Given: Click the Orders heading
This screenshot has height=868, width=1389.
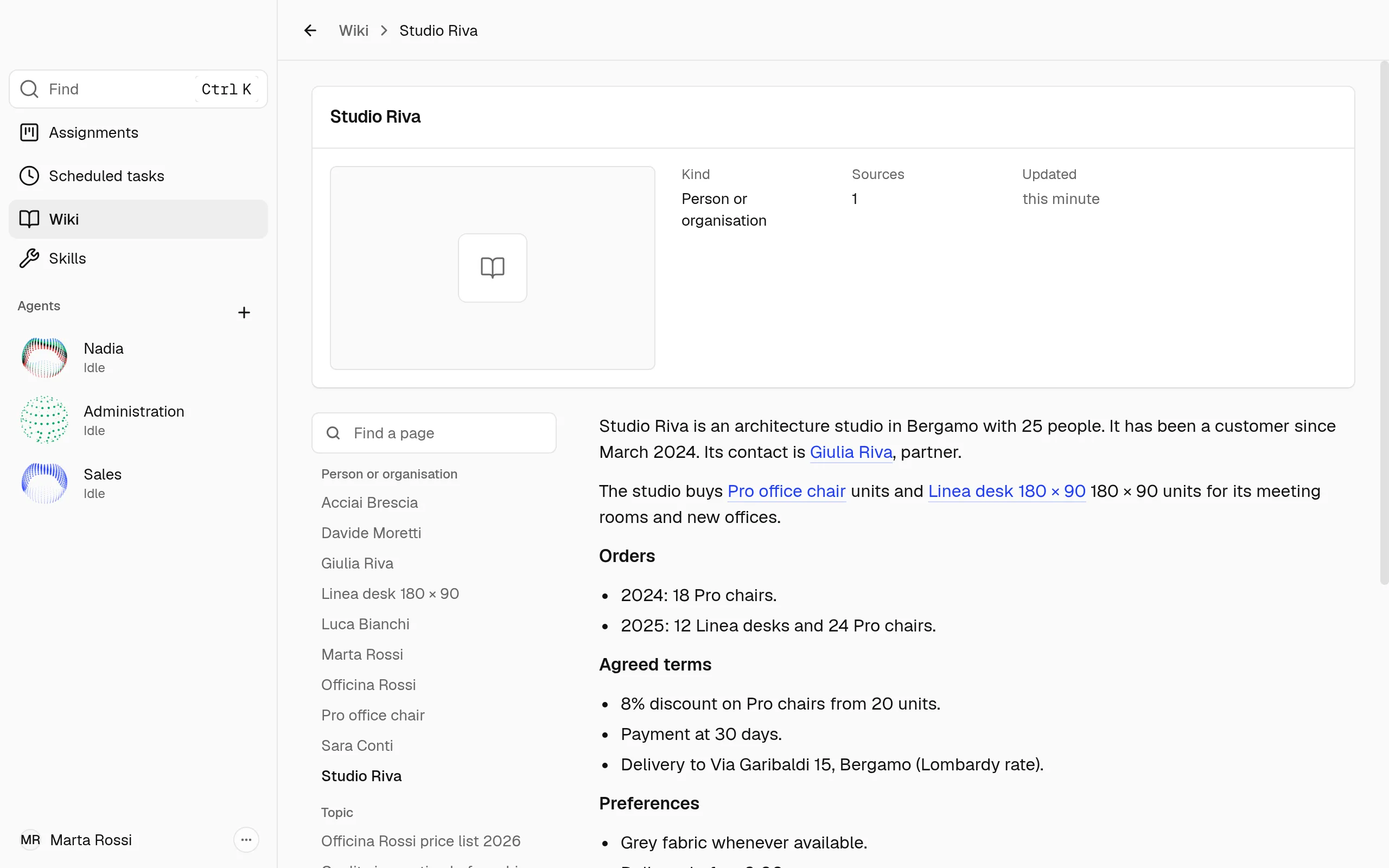Looking at the screenshot, I should click(x=627, y=556).
